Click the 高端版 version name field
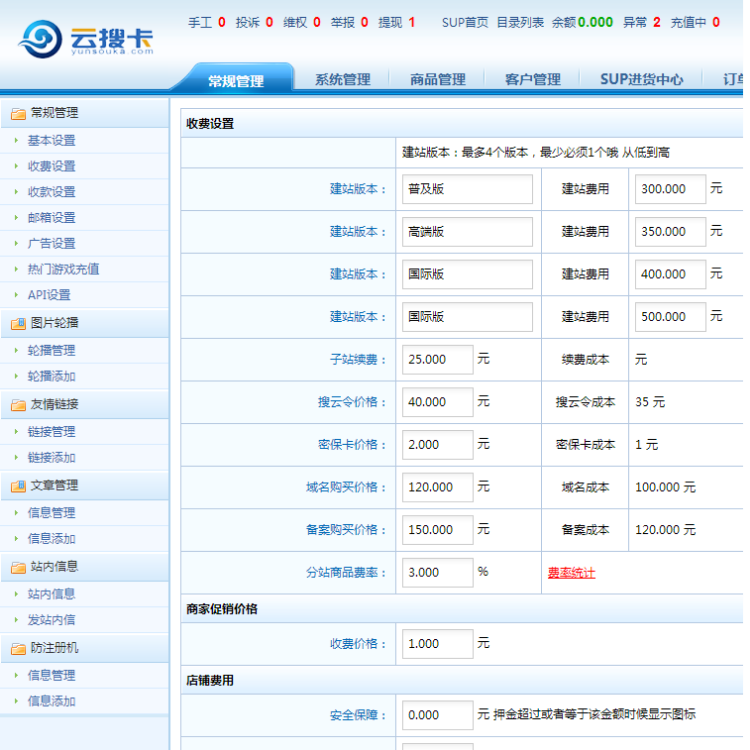This screenshot has width=750, height=750. (467, 232)
